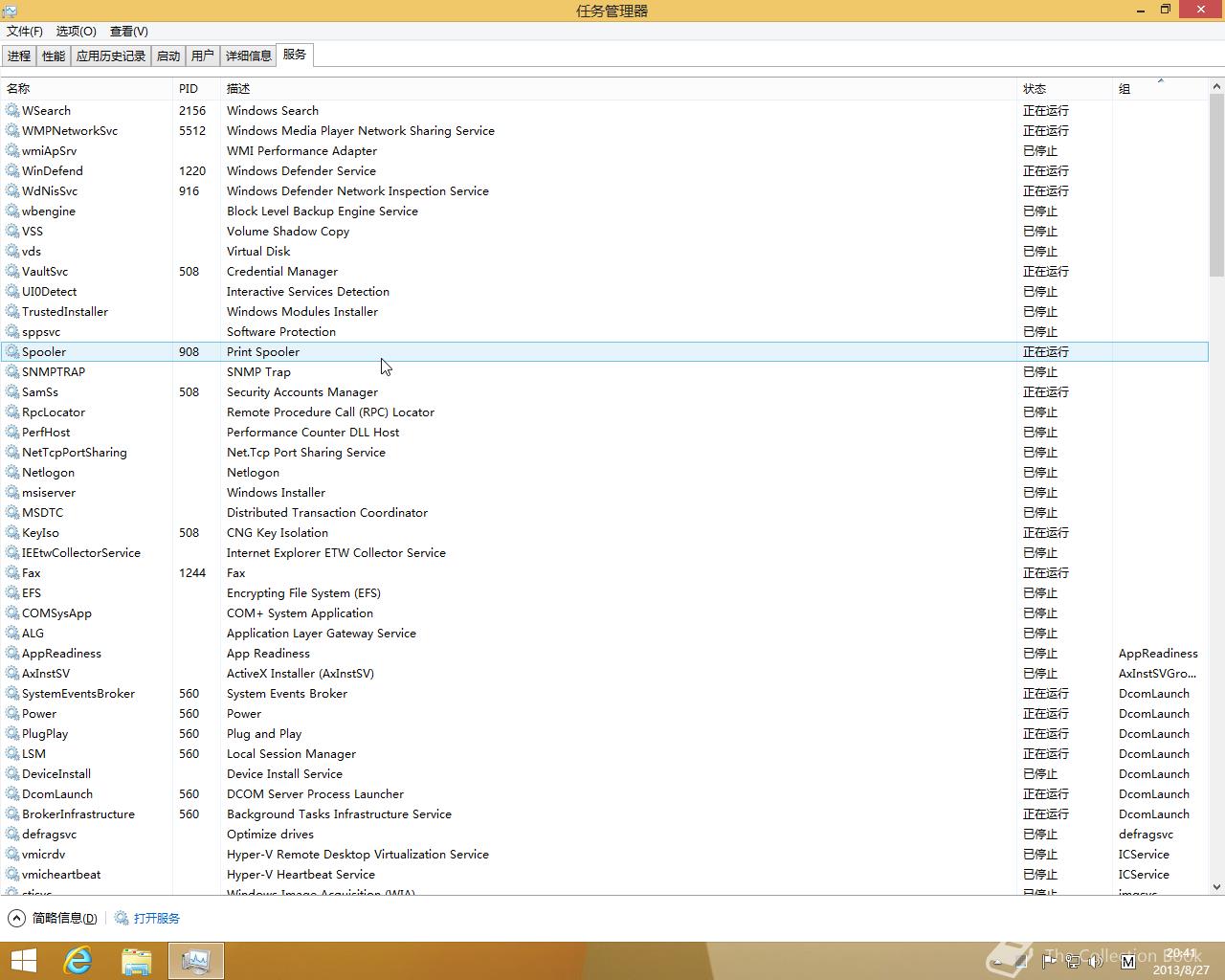Click the scrollbar down arrow
The width and height of the screenshot is (1225, 980).
tap(1216, 887)
